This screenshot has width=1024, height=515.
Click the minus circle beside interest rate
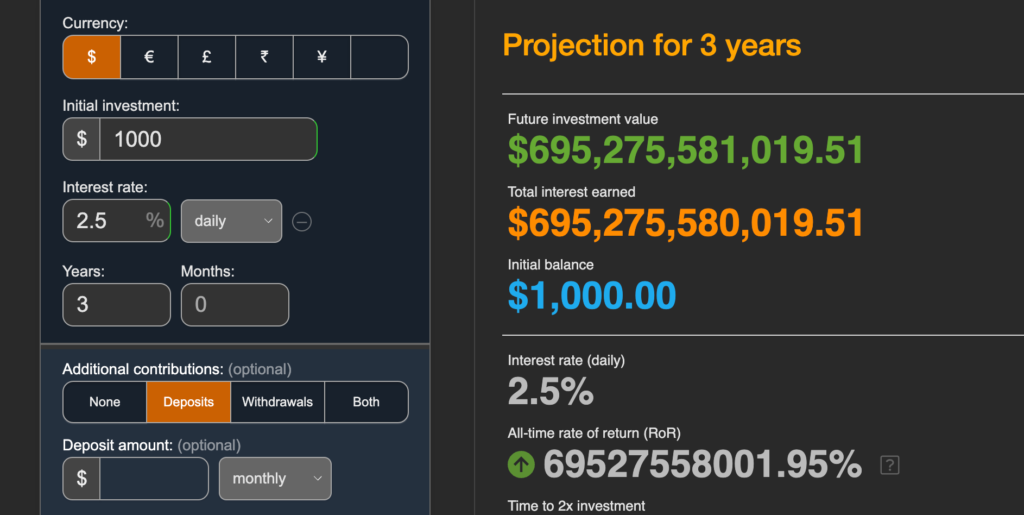[301, 221]
